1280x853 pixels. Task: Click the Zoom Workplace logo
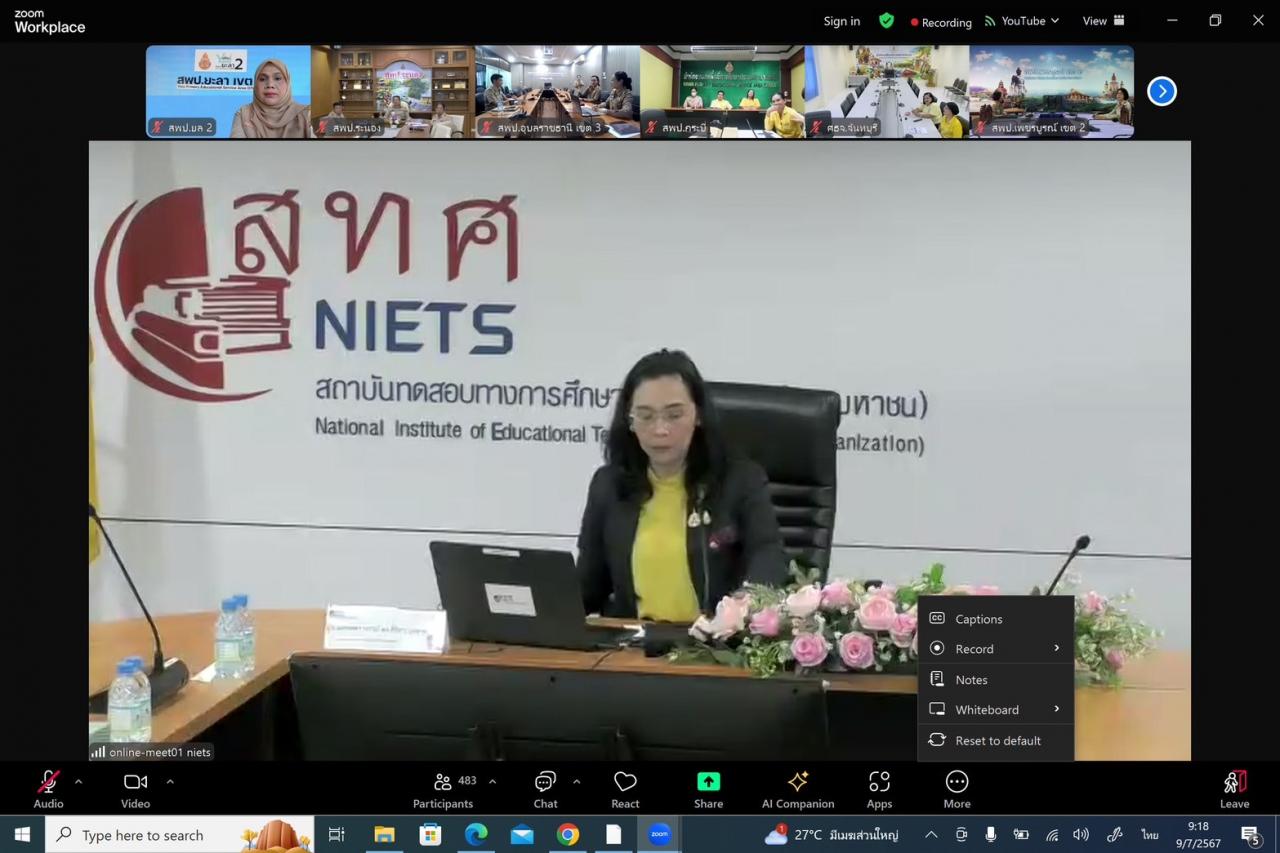(x=49, y=21)
